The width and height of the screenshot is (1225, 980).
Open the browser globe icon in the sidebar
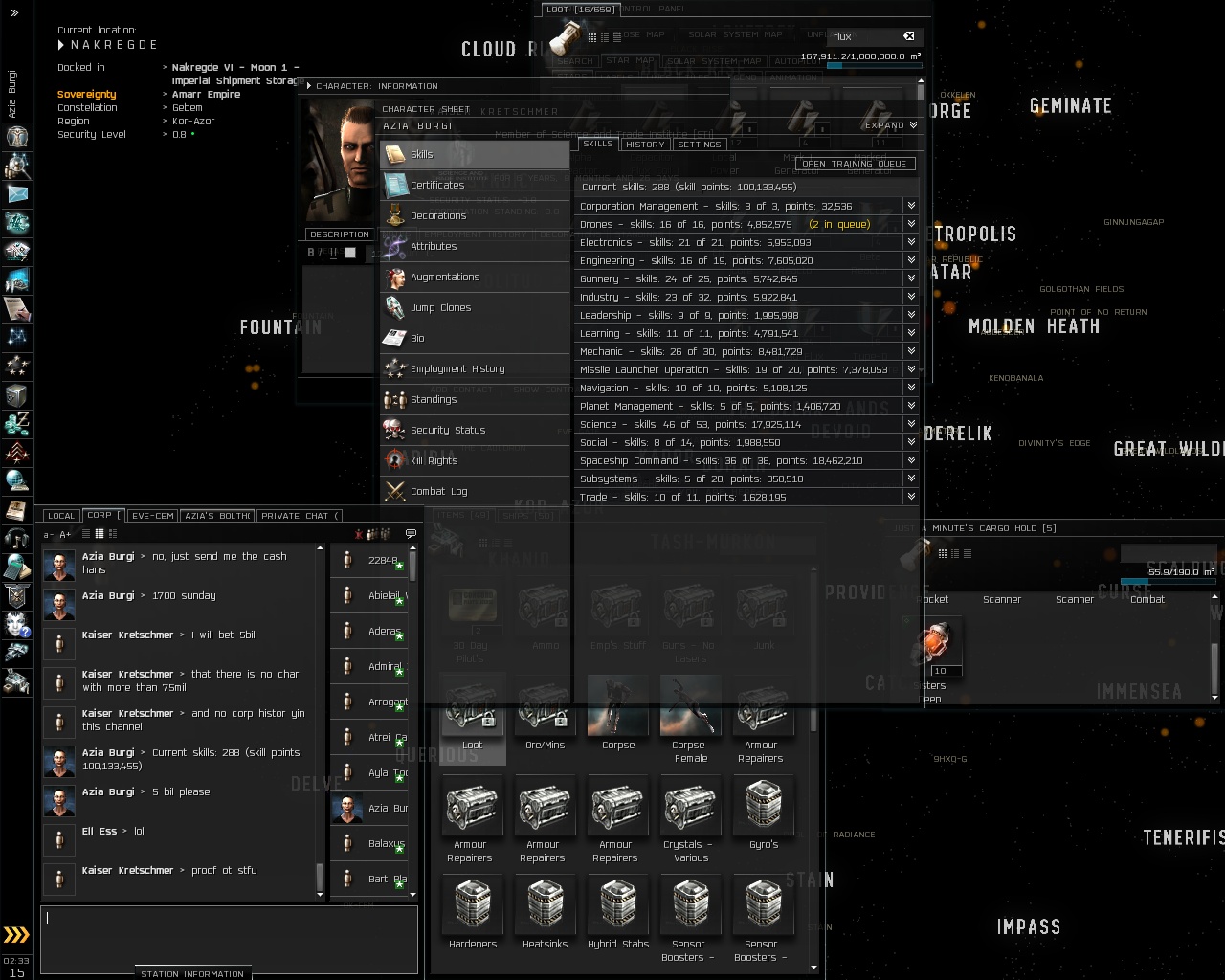pyautogui.click(x=16, y=481)
